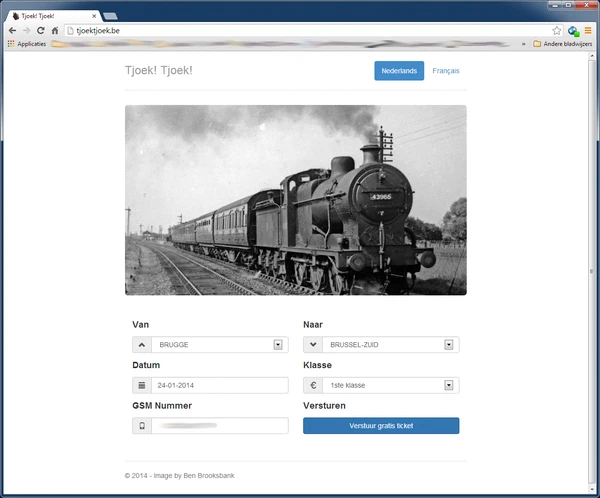Bookmark this page with the star icon
Viewport: 600px width, 498px height.
pos(556,31)
